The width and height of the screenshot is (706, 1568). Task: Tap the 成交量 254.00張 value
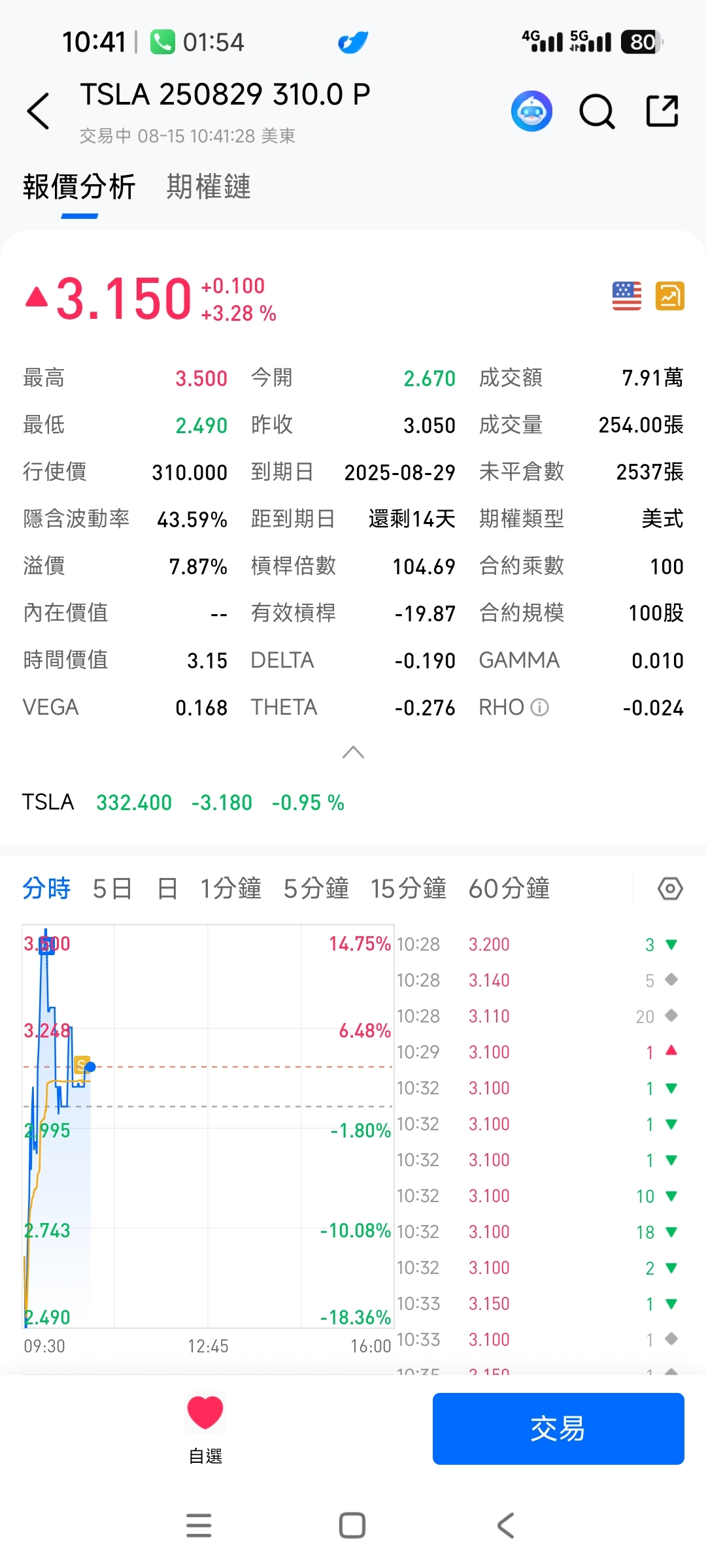pos(641,425)
